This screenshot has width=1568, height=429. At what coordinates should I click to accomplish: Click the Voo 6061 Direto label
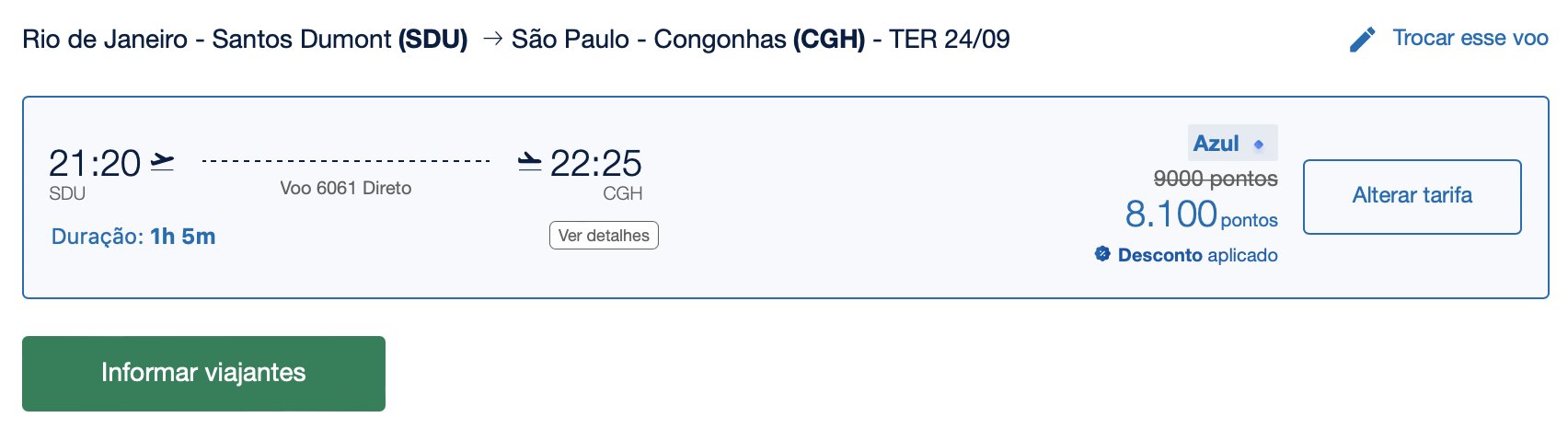(x=346, y=188)
